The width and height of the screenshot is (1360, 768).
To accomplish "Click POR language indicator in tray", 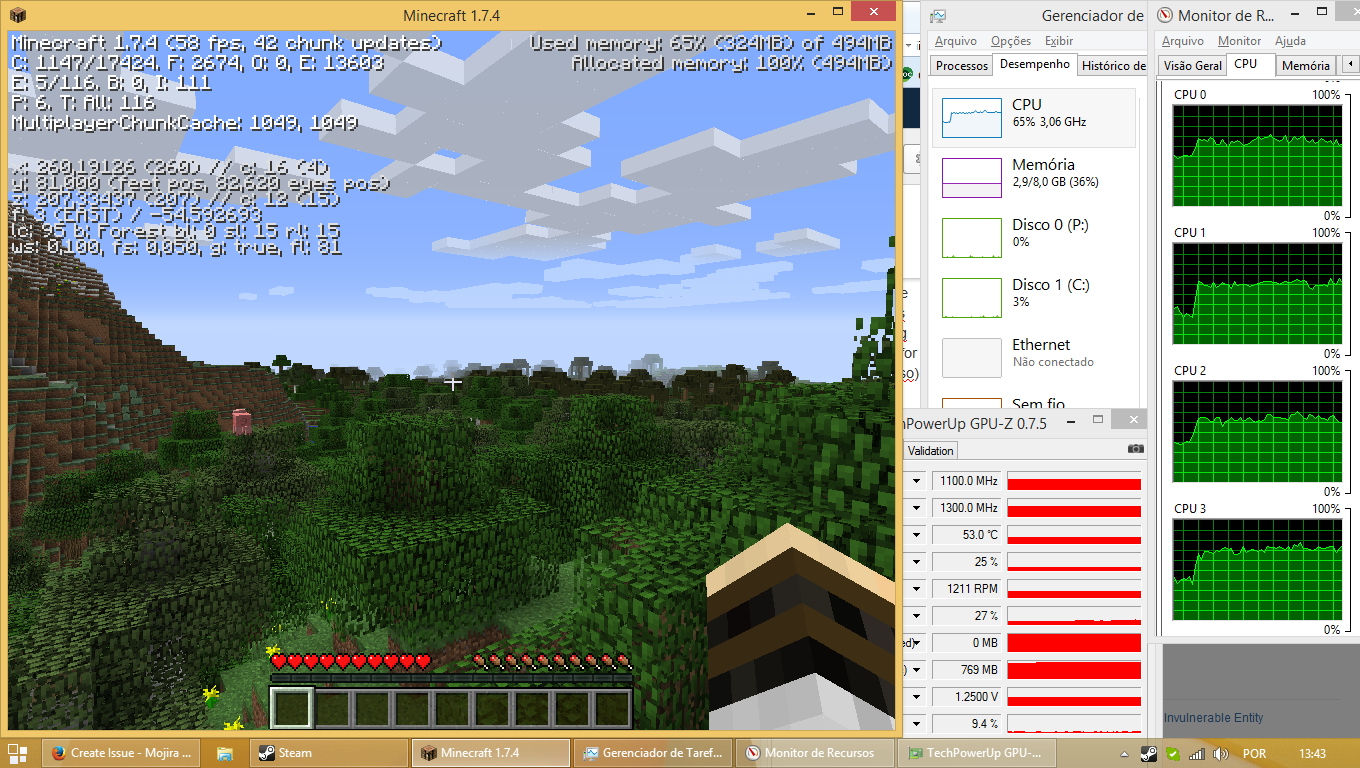I will tap(1254, 754).
